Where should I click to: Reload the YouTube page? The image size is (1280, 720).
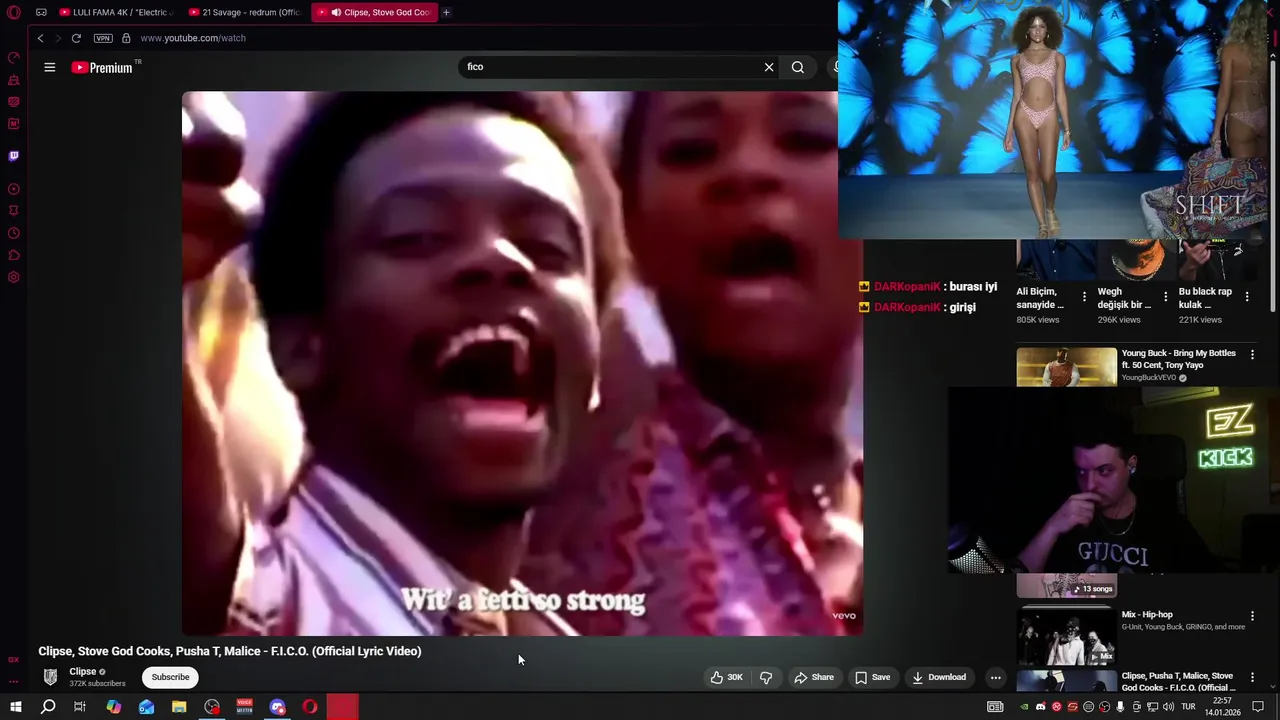(76, 38)
